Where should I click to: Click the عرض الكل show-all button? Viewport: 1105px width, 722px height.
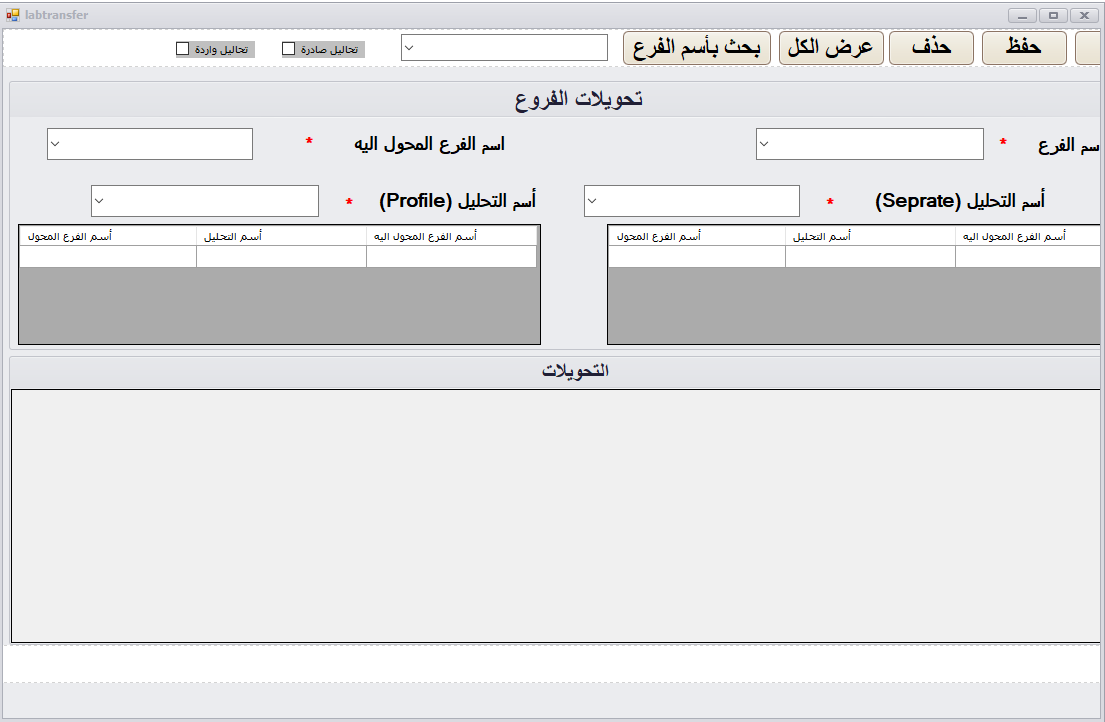[831, 46]
